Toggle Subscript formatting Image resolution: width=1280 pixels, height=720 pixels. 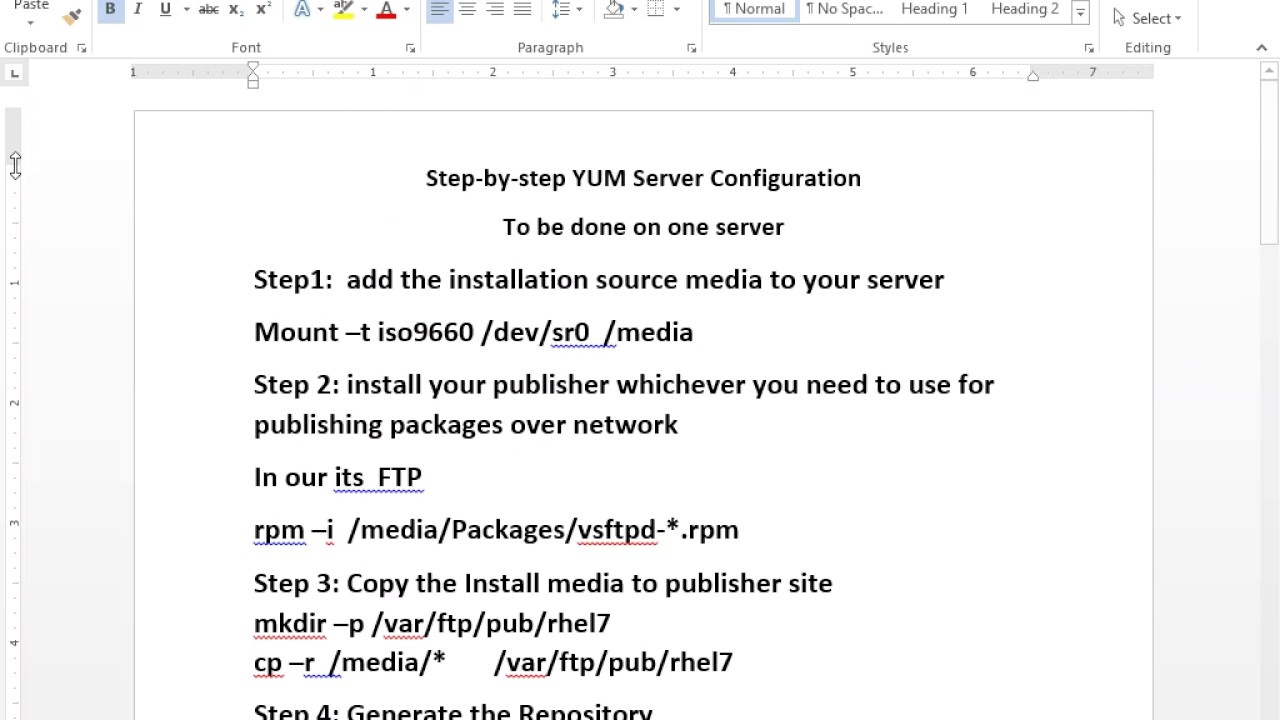236,10
